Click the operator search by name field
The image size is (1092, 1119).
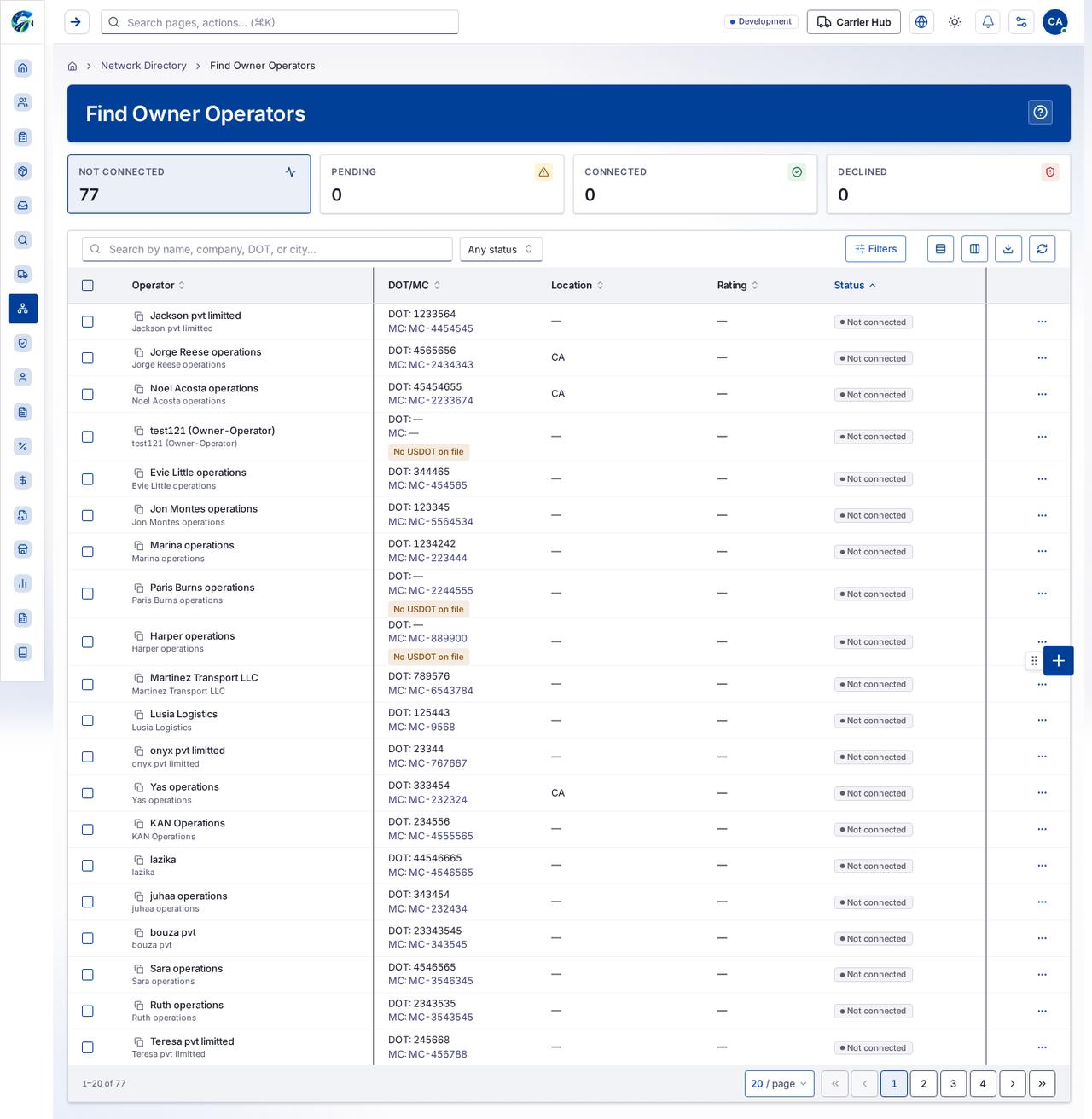(x=268, y=249)
